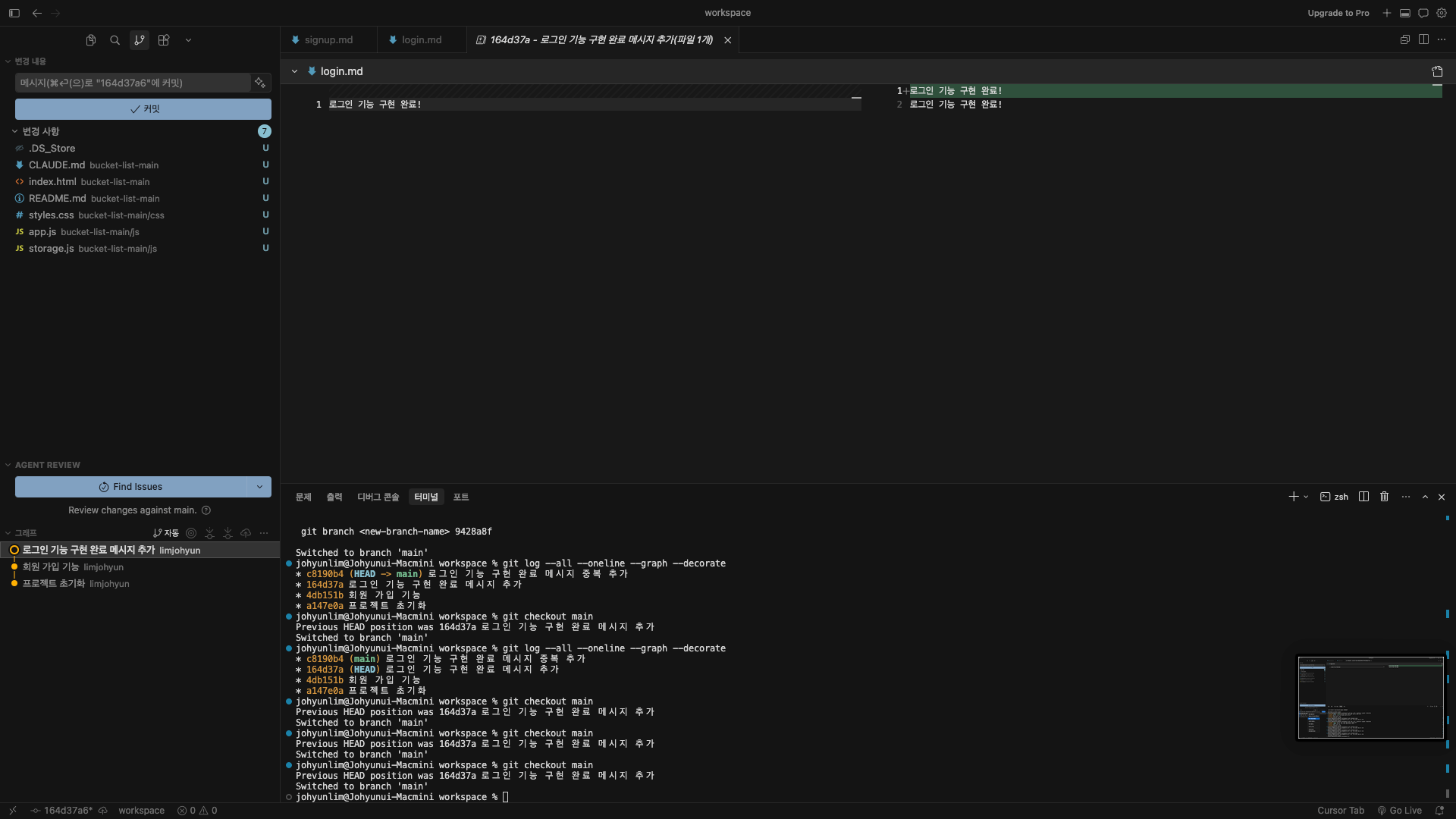Open the terminal launch profile dropdown
The image size is (1456, 819).
[1306, 497]
